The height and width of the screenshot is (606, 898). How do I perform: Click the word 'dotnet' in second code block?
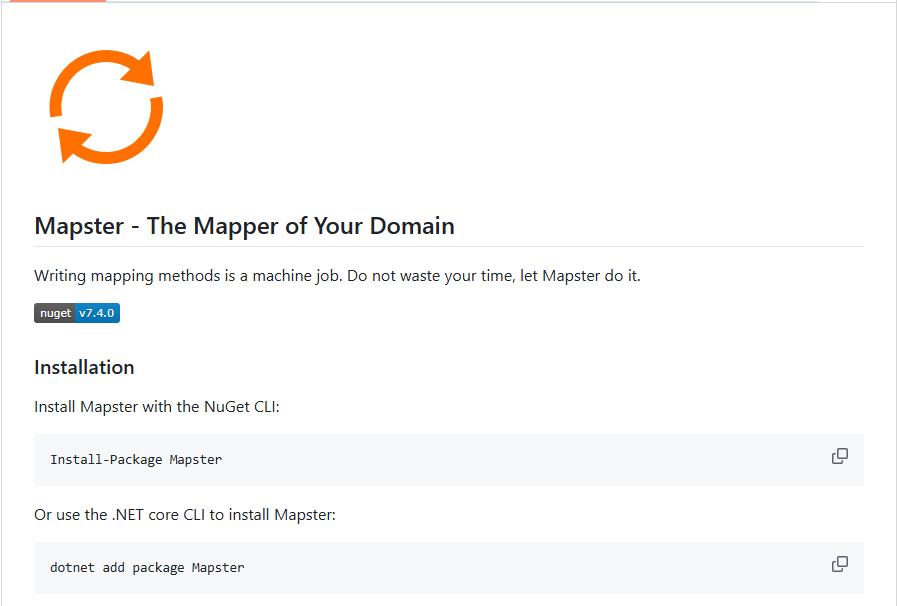pos(74,568)
